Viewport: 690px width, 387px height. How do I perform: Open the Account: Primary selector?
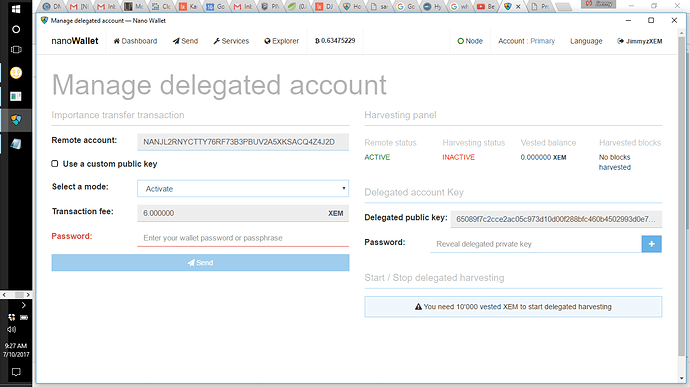pos(526,41)
